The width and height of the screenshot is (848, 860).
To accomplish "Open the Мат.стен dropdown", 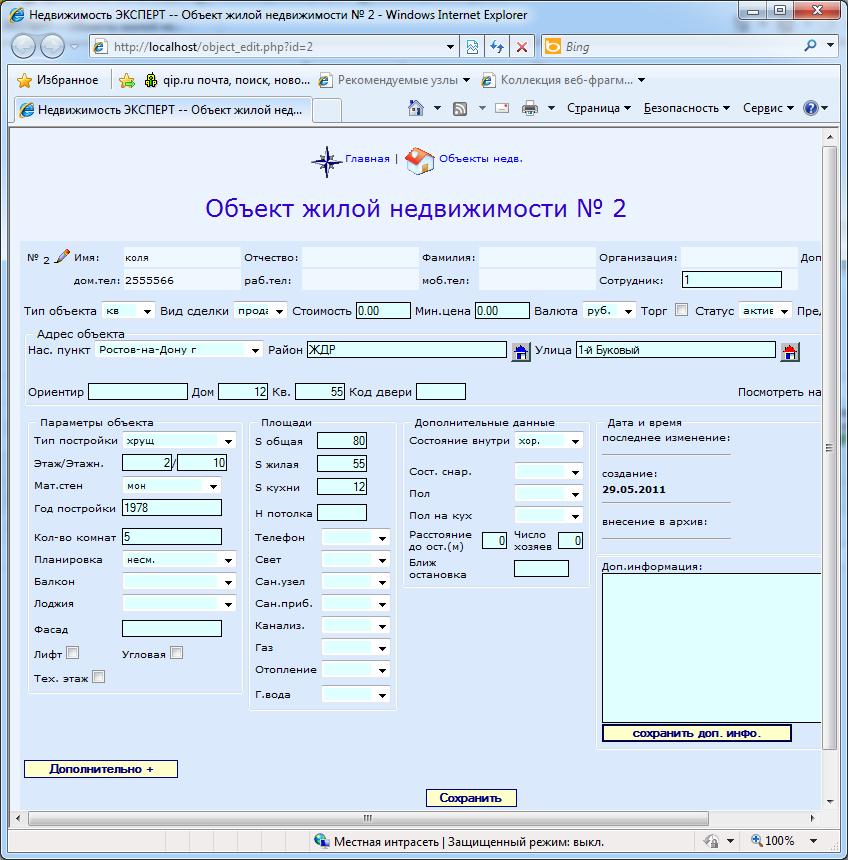I will point(172,486).
